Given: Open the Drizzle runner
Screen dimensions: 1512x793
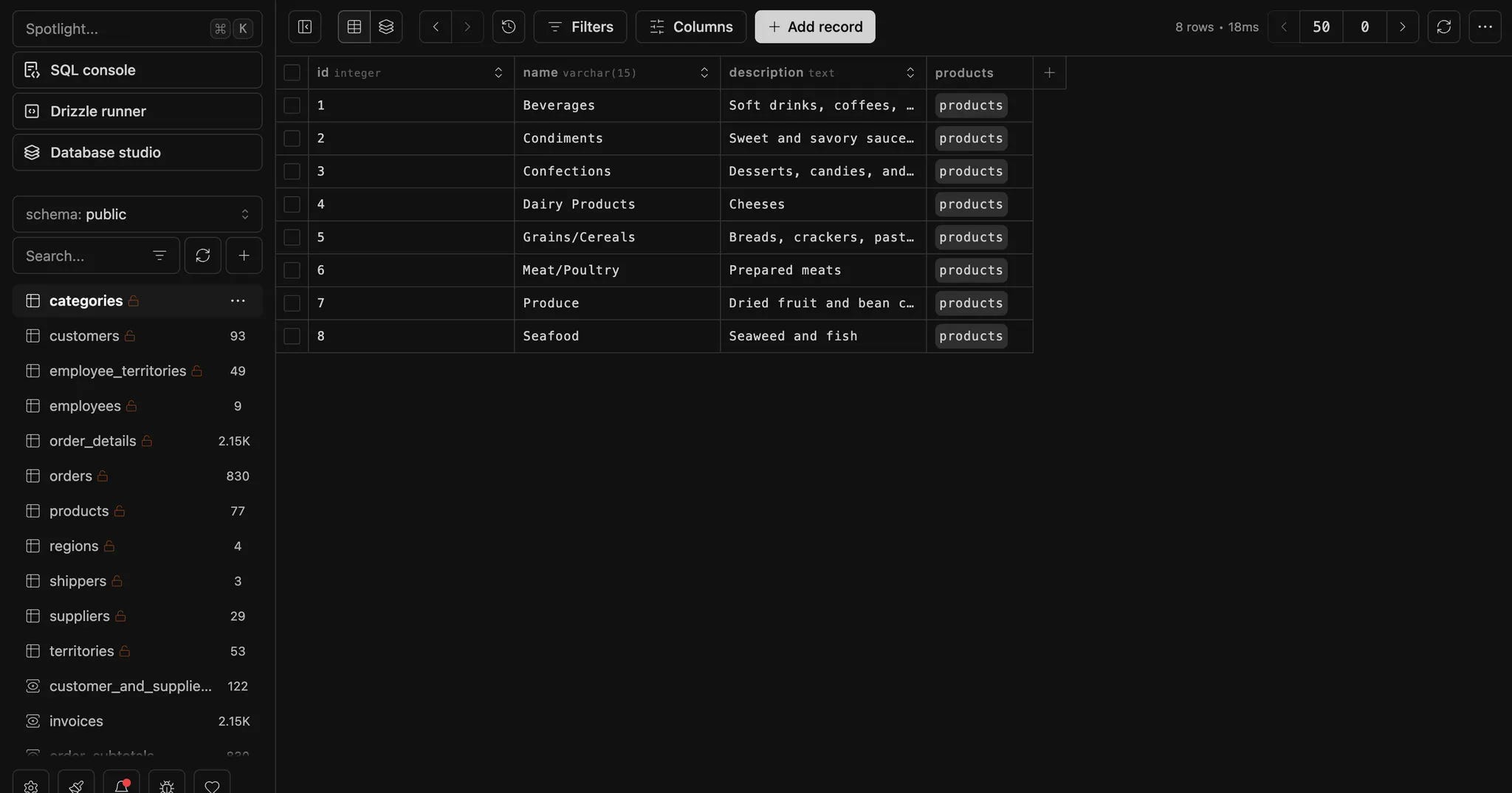Looking at the screenshot, I should click(x=137, y=111).
